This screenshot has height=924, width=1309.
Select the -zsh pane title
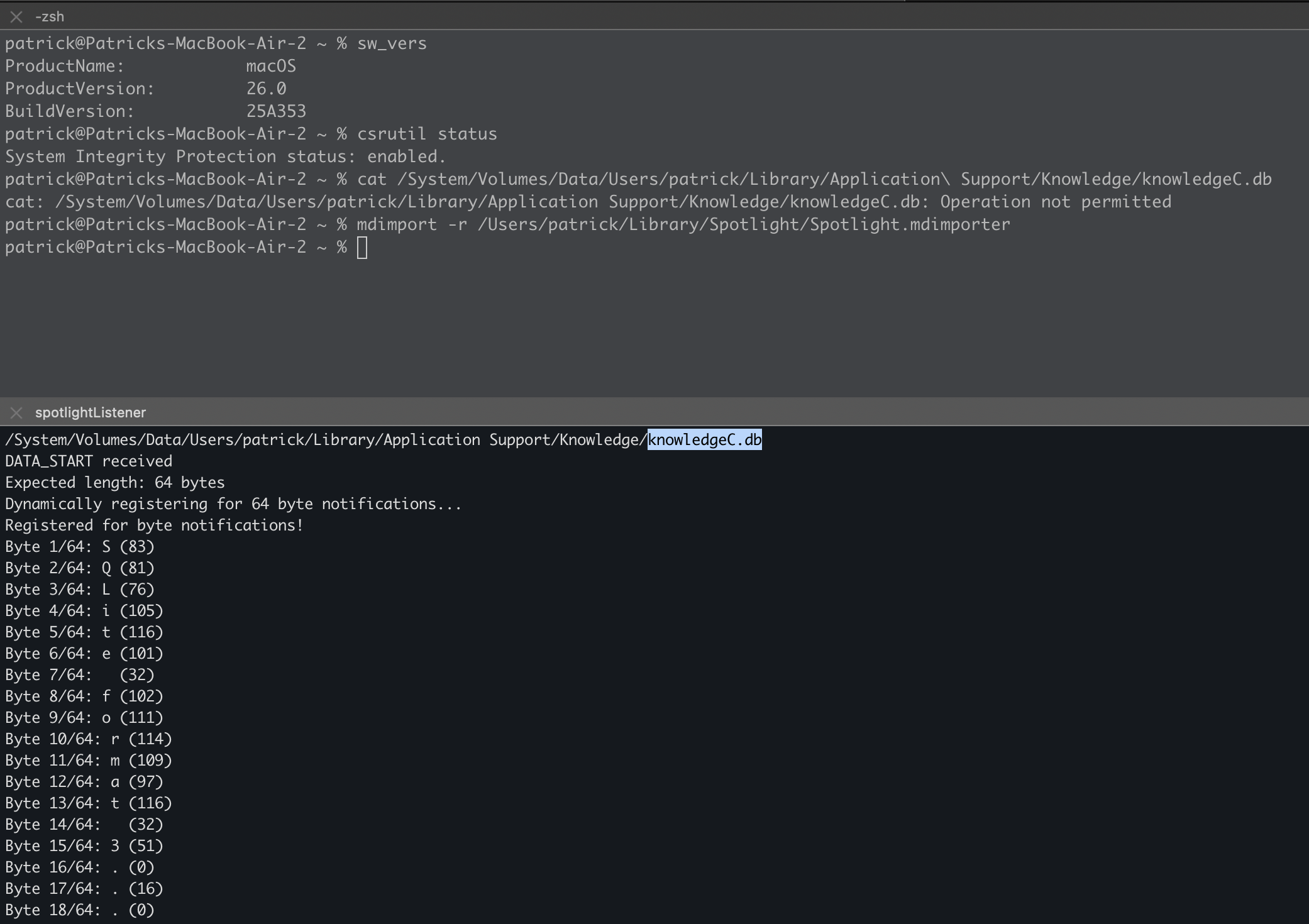(x=50, y=17)
